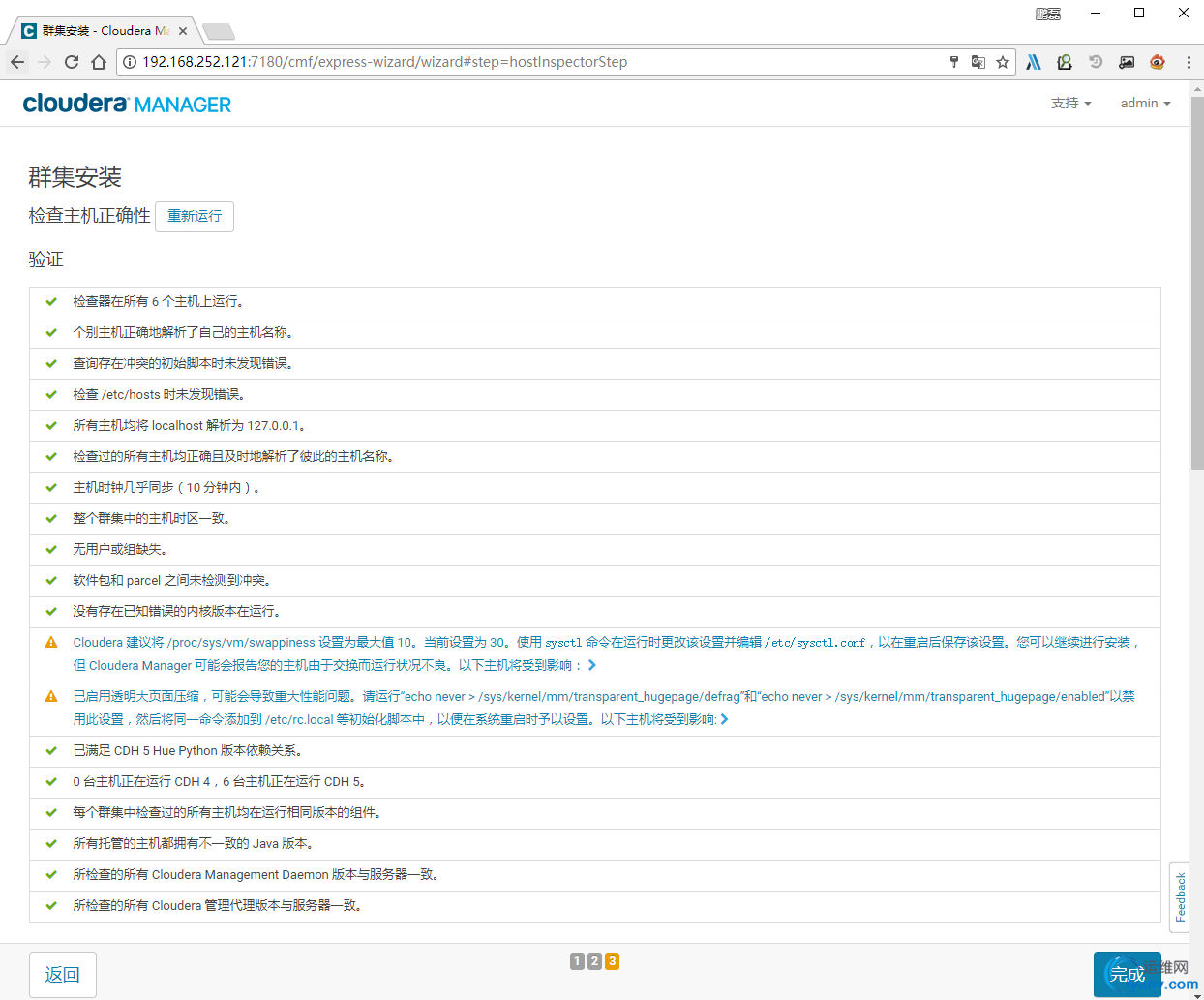The image size is (1204, 1000).
Task: Click the green check for 检查 /etc/hosts row
Action: (x=51, y=394)
